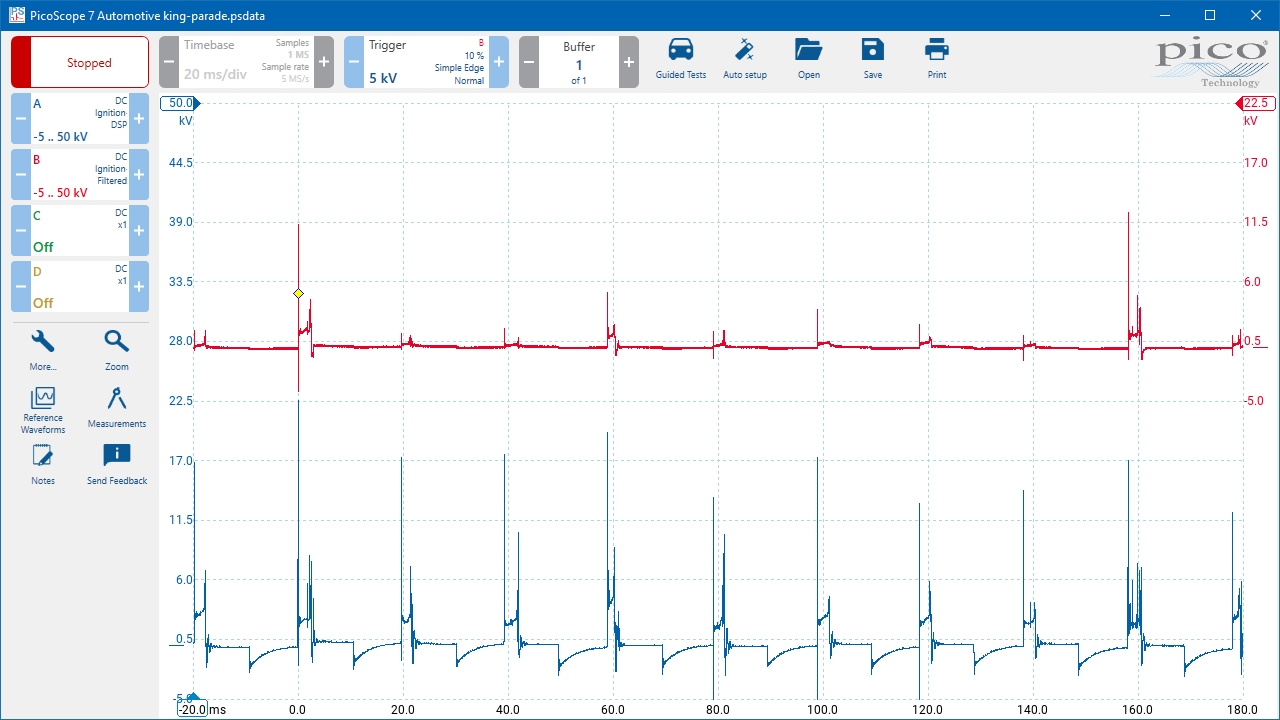The height and width of the screenshot is (720, 1280).
Task: Open Reference Waveforms panel
Action: pos(43,410)
